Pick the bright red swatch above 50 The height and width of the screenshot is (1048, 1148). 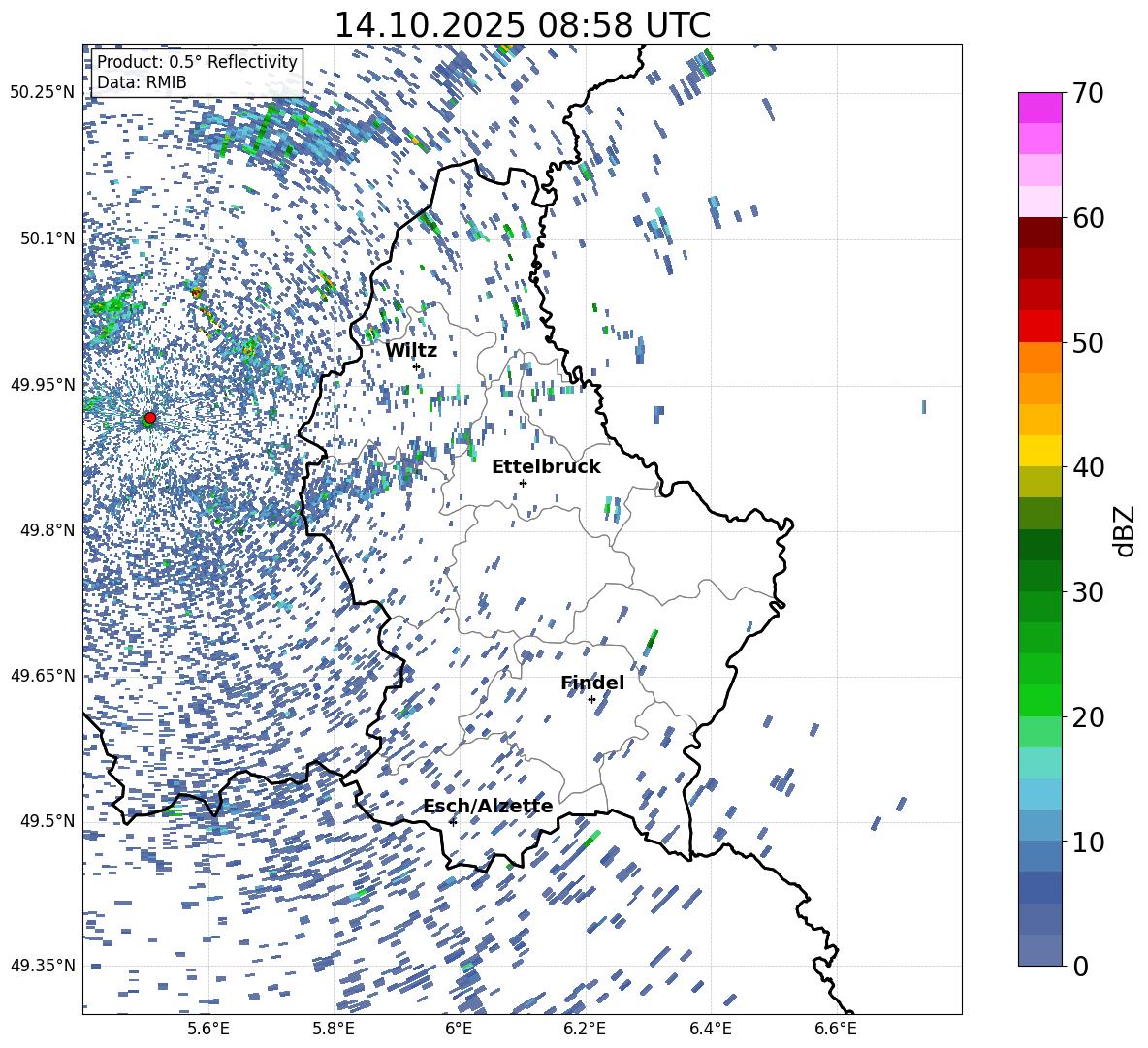pyautogui.click(x=1040, y=327)
